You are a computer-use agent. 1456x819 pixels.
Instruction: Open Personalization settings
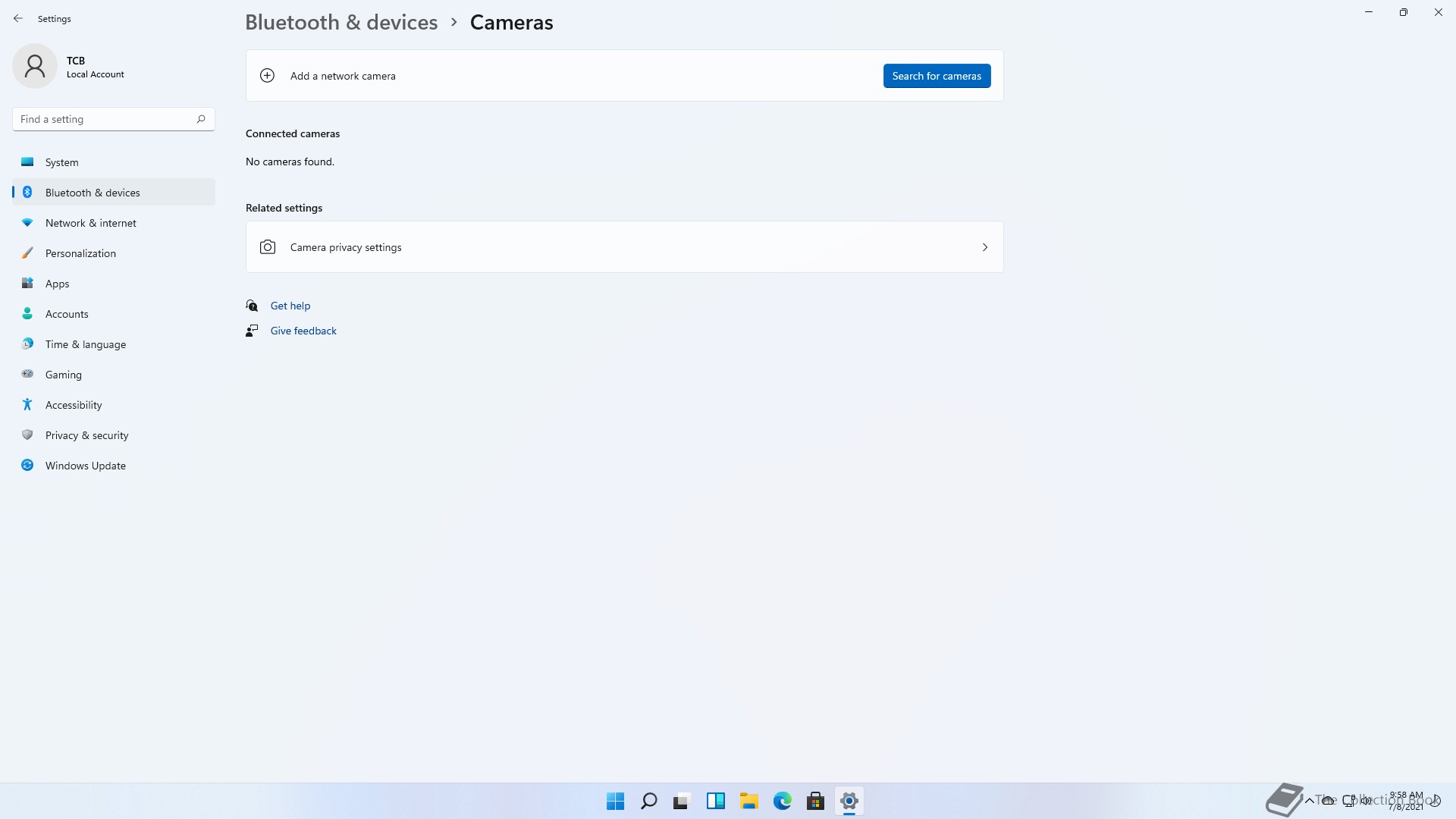tap(114, 253)
